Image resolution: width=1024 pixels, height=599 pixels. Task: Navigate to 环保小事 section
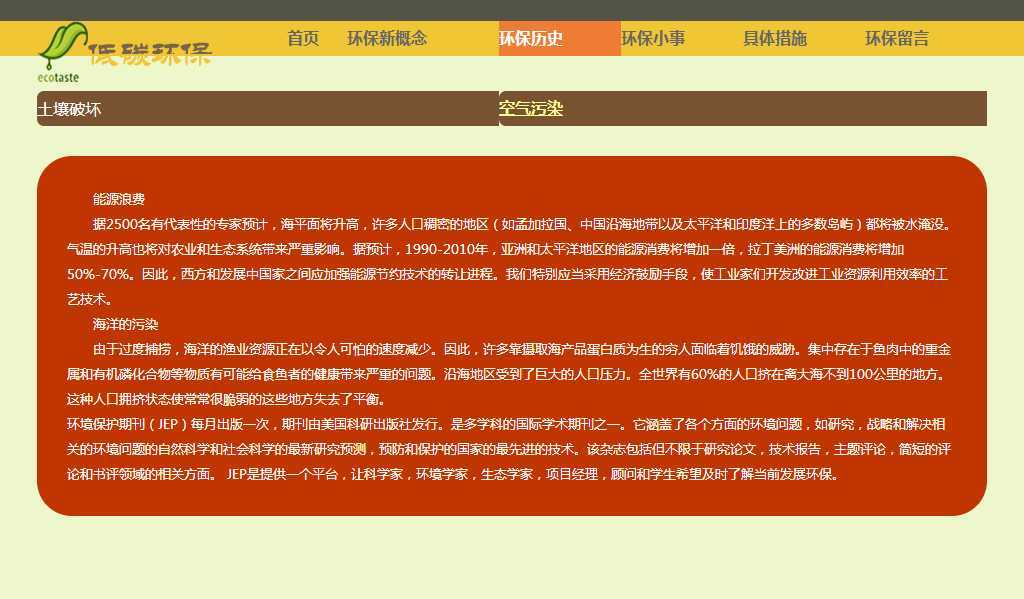click(x=653, y=39)
